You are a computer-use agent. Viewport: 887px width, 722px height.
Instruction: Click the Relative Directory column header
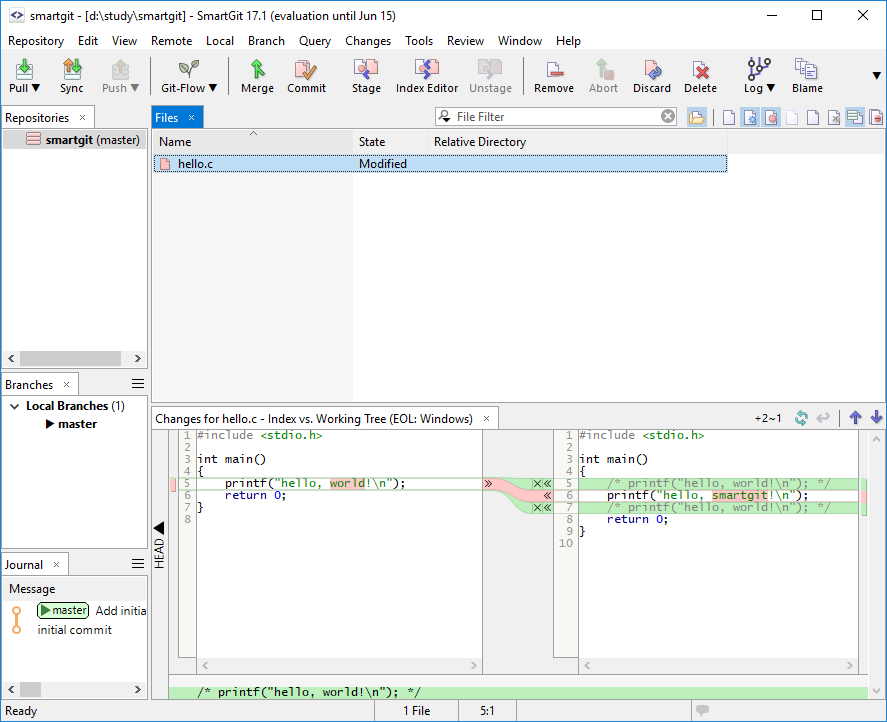[577, 142]
